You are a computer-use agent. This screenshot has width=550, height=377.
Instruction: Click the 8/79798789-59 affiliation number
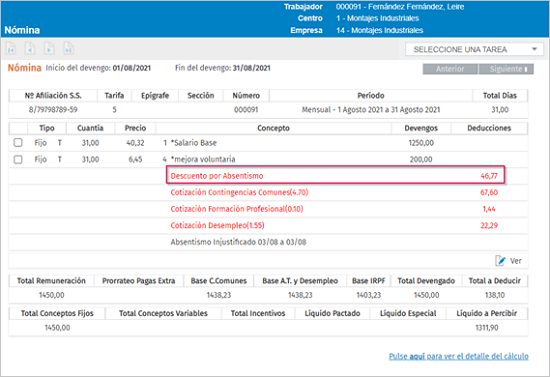tap(53, 110)
